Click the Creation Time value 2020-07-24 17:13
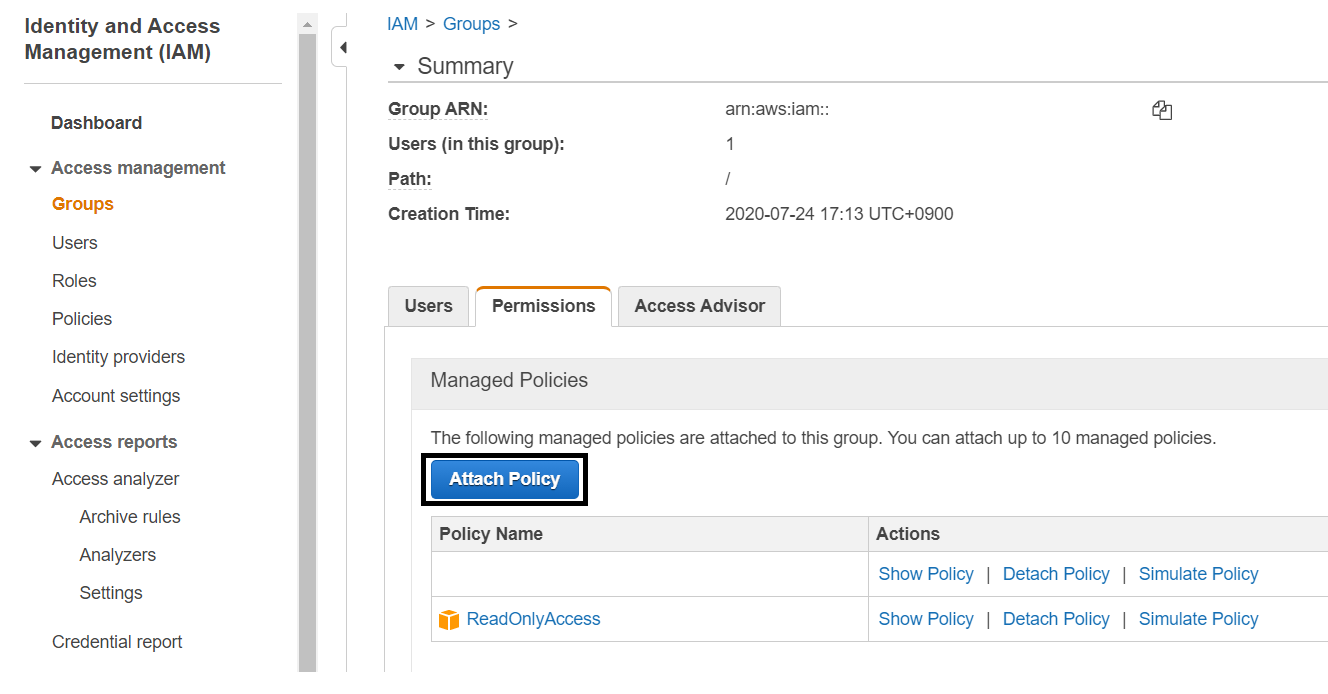 click(x=839, y=214)
